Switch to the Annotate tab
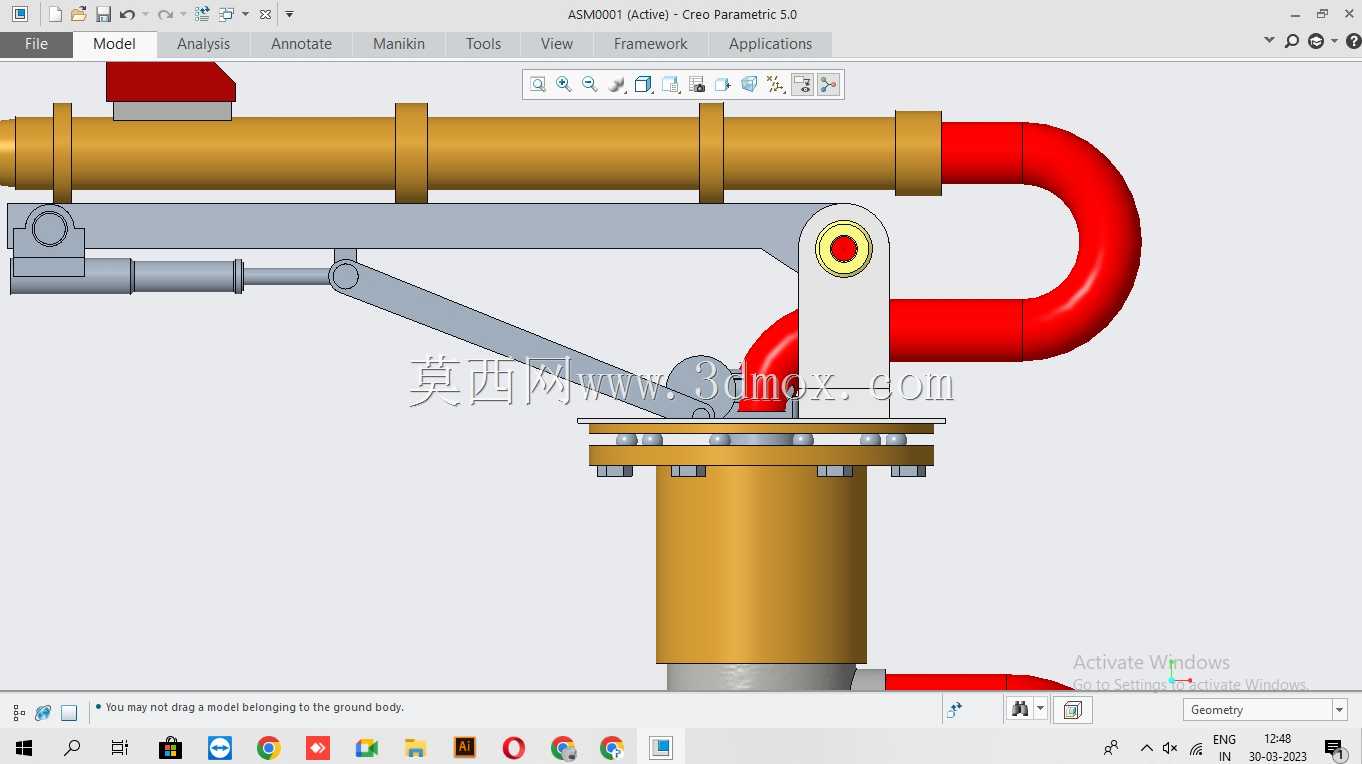This screenshot has width=1362, height=764. pos(301,44)
